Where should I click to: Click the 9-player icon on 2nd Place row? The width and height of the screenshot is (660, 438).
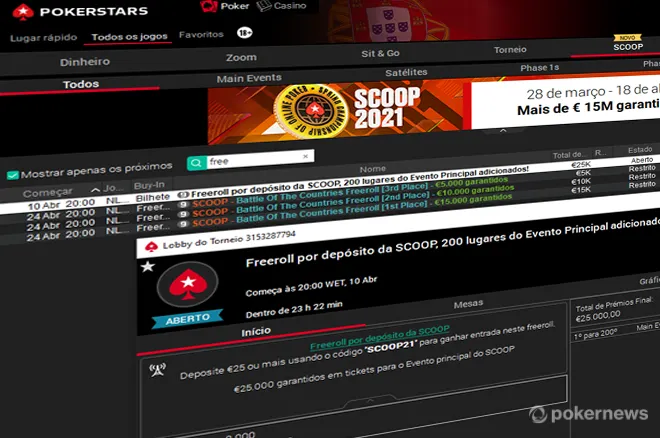point(183,214)
